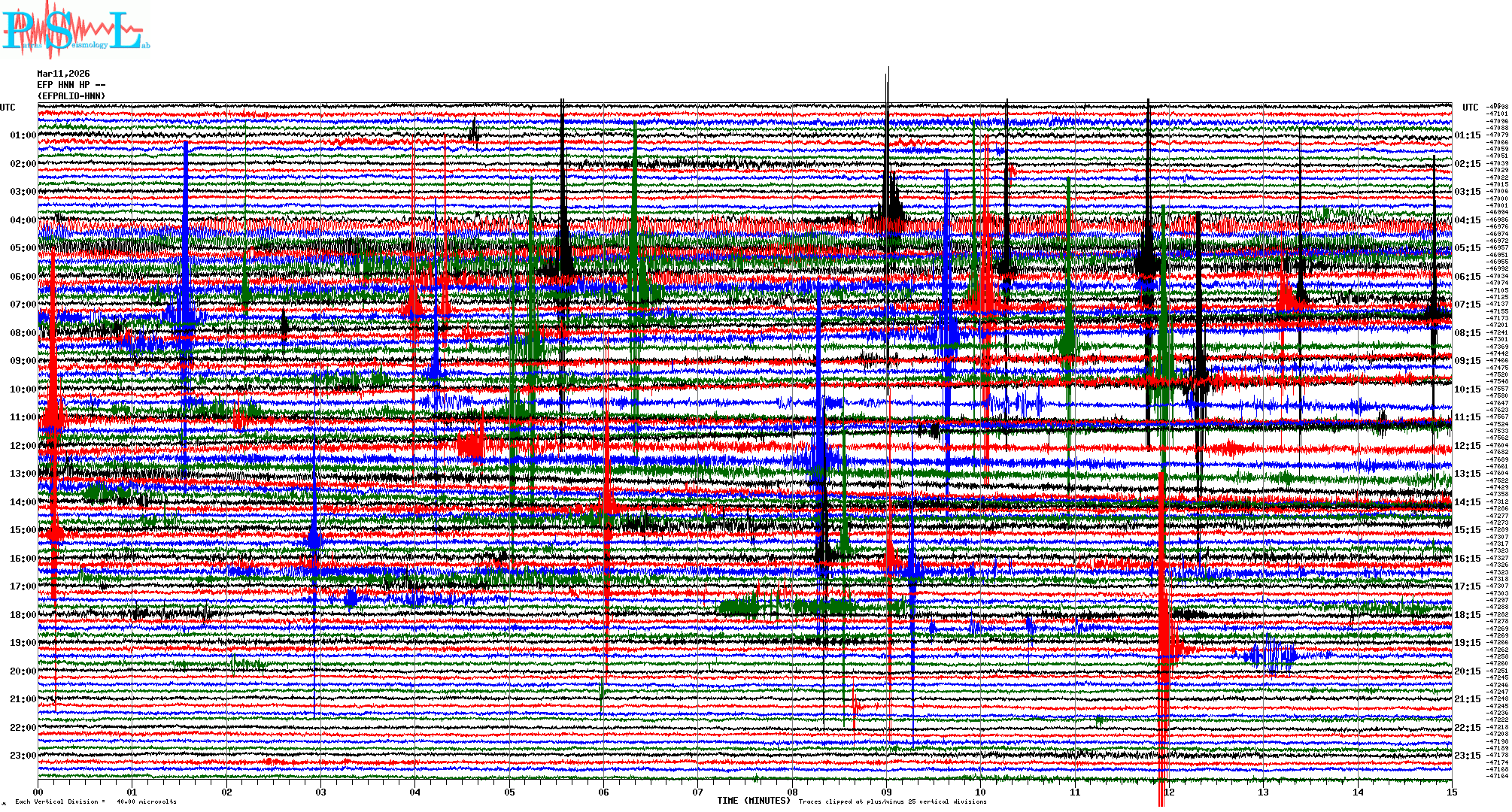
Task: Click the TIME (MINUTES) axis title
Action: (754, 801)
